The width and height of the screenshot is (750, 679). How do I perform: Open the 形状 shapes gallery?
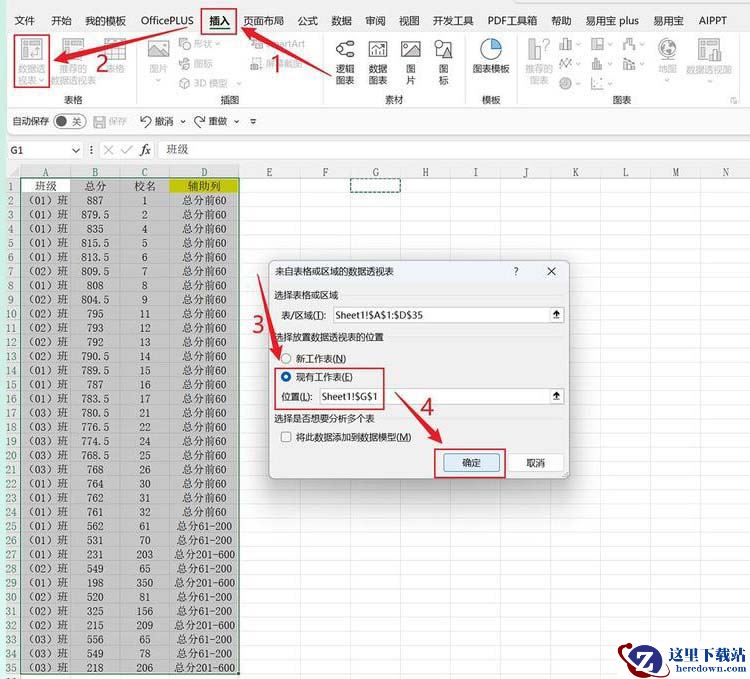pos(199,44)
